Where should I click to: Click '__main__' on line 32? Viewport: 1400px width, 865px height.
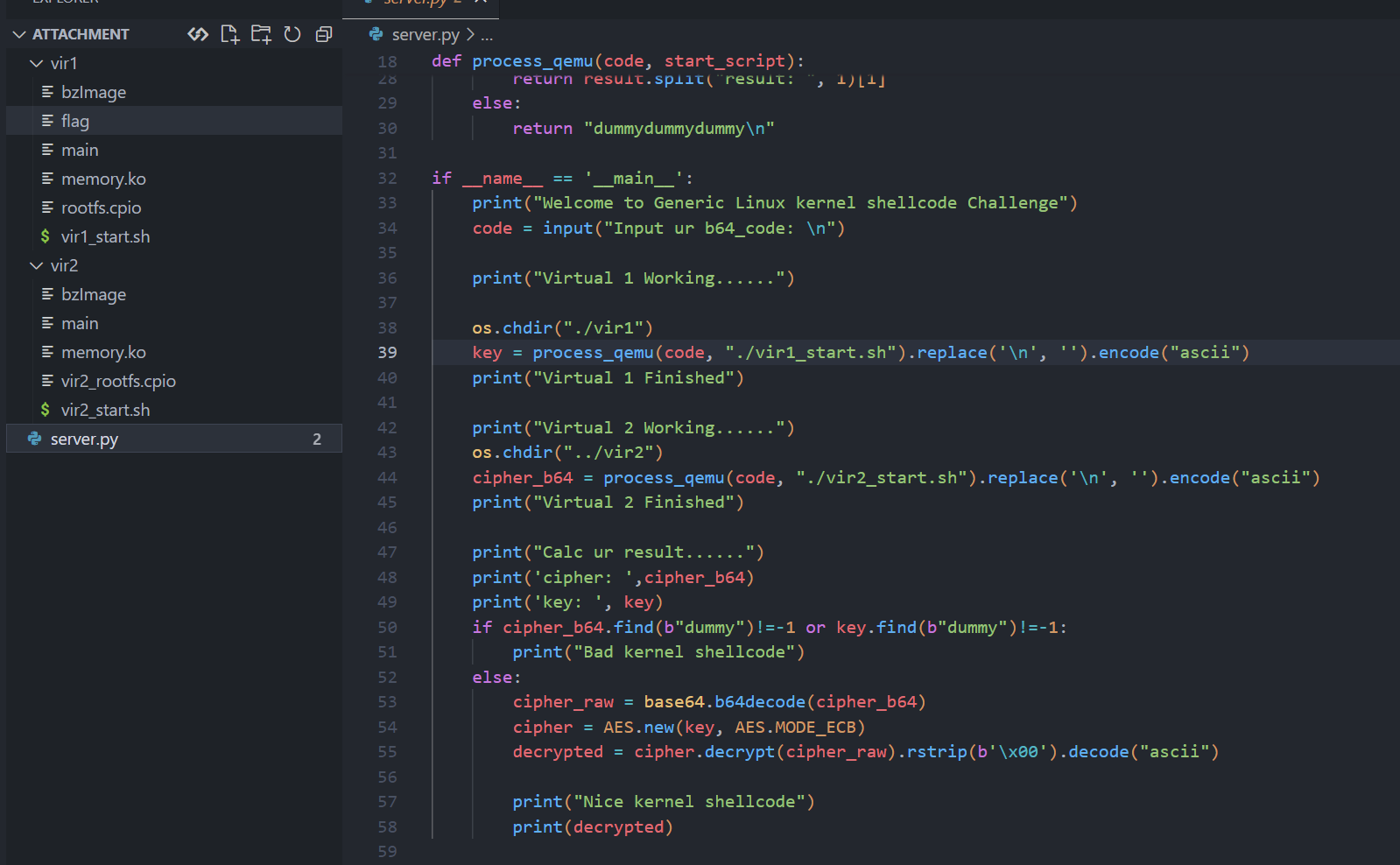coord(634,179)
